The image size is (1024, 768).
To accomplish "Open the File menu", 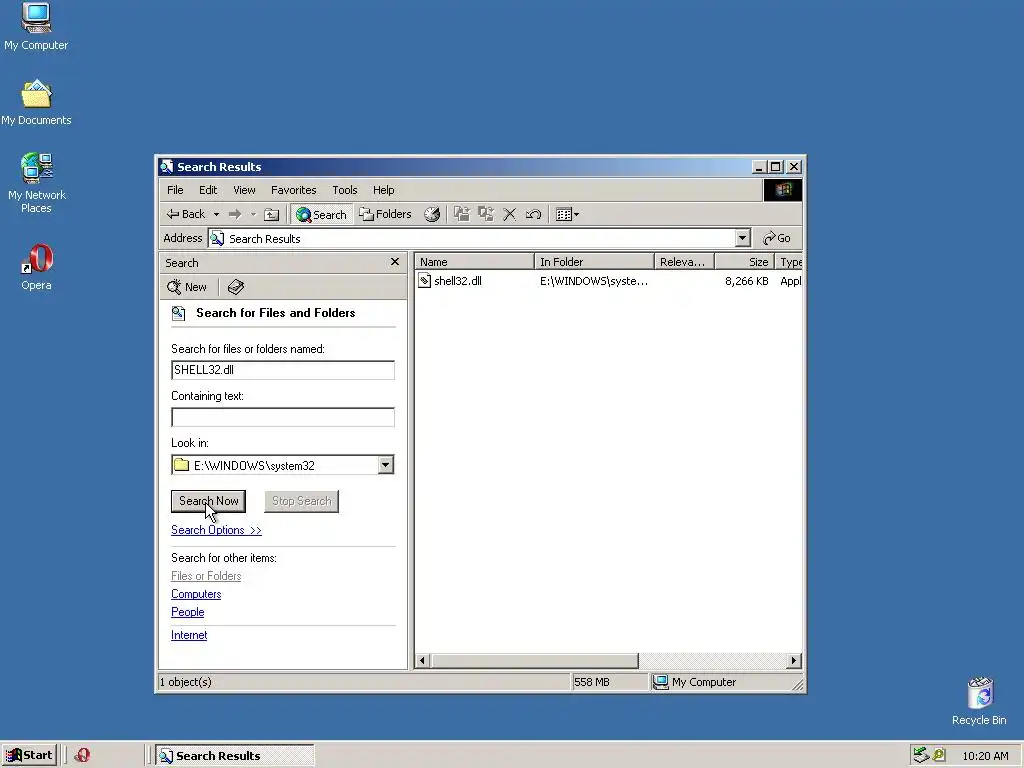I will [175, 190].
